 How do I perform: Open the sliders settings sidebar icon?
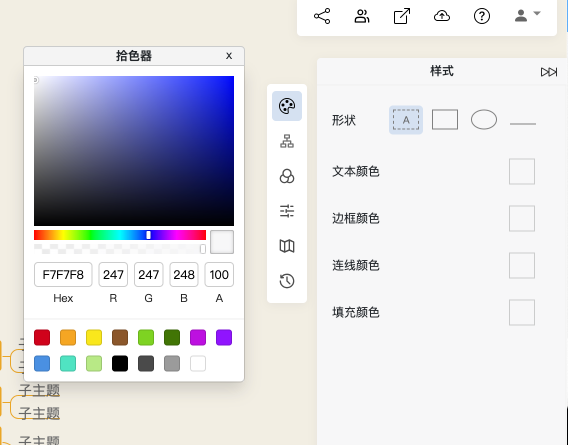[x=287, y=211]
